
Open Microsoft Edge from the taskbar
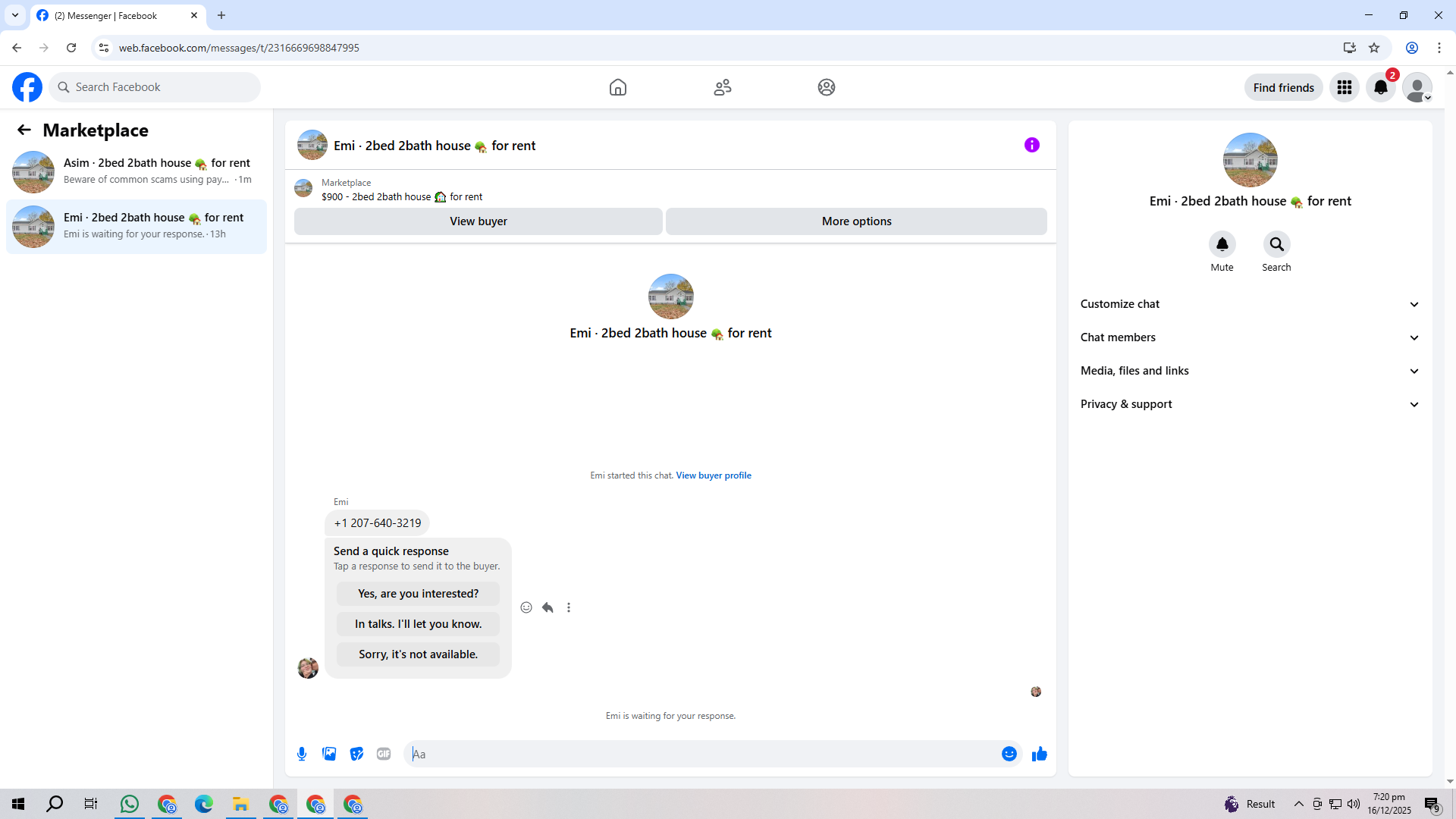204,804
